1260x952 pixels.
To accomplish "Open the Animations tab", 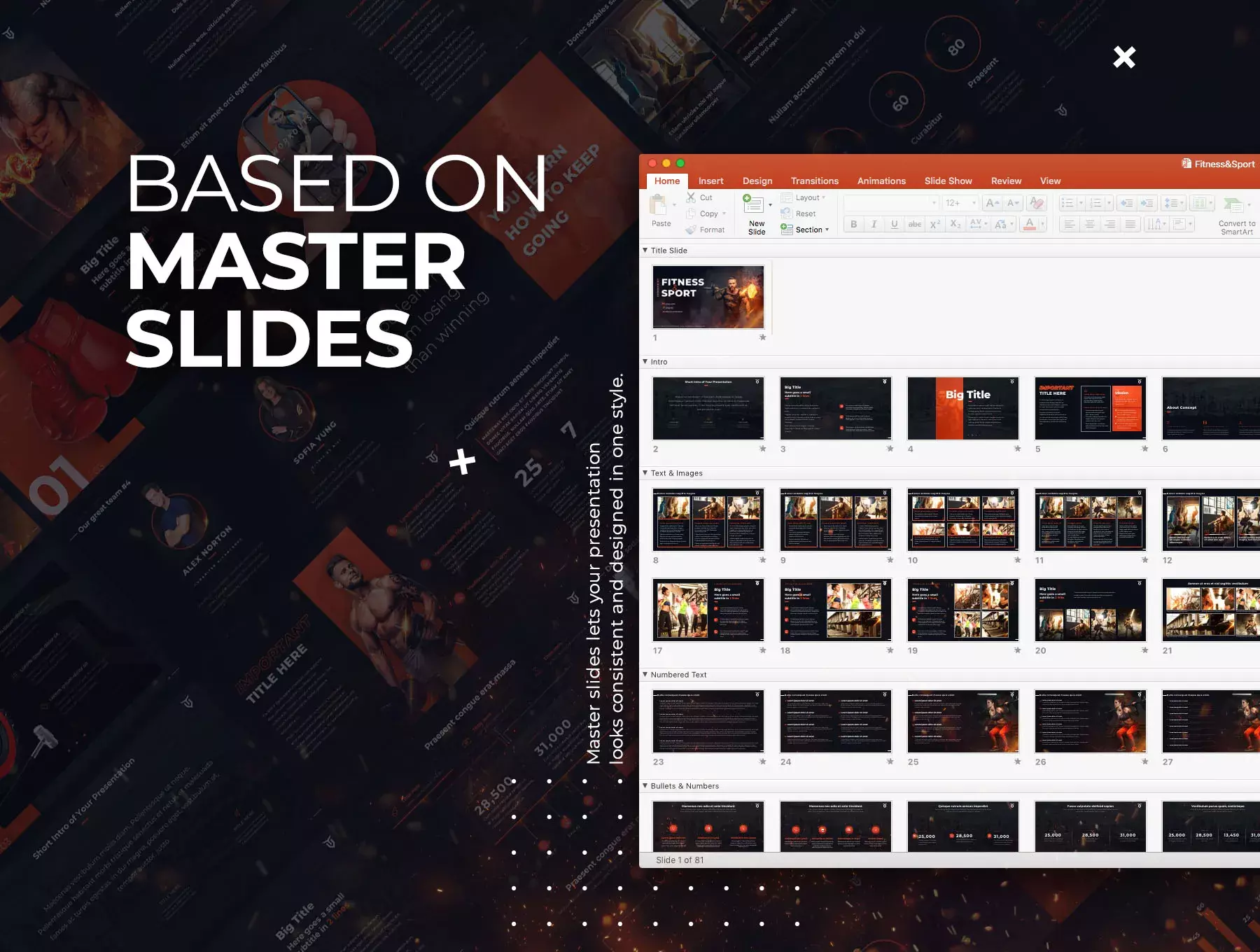I will click(881, 181).
